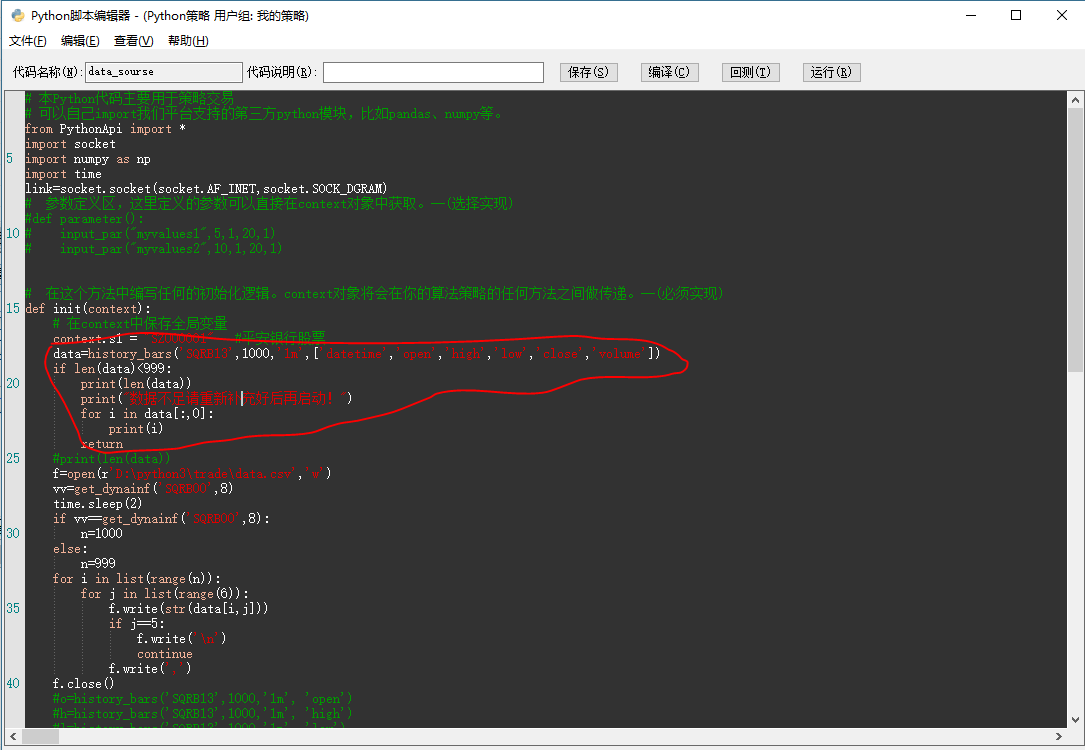1085x750 pixels.
Task: Click the 'def init(context):' line
Action: tap(88, 309)
